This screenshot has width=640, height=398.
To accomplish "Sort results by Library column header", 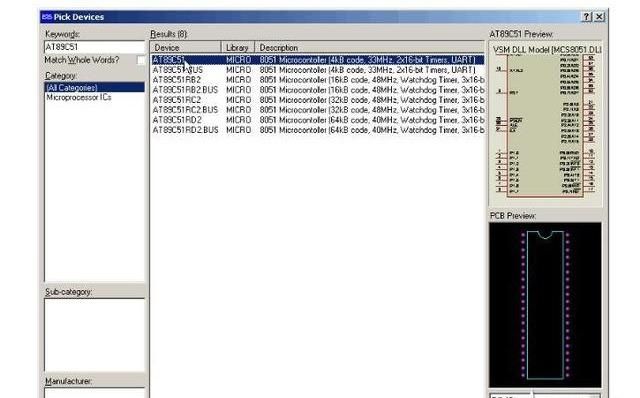I will (x=238, y=47).
